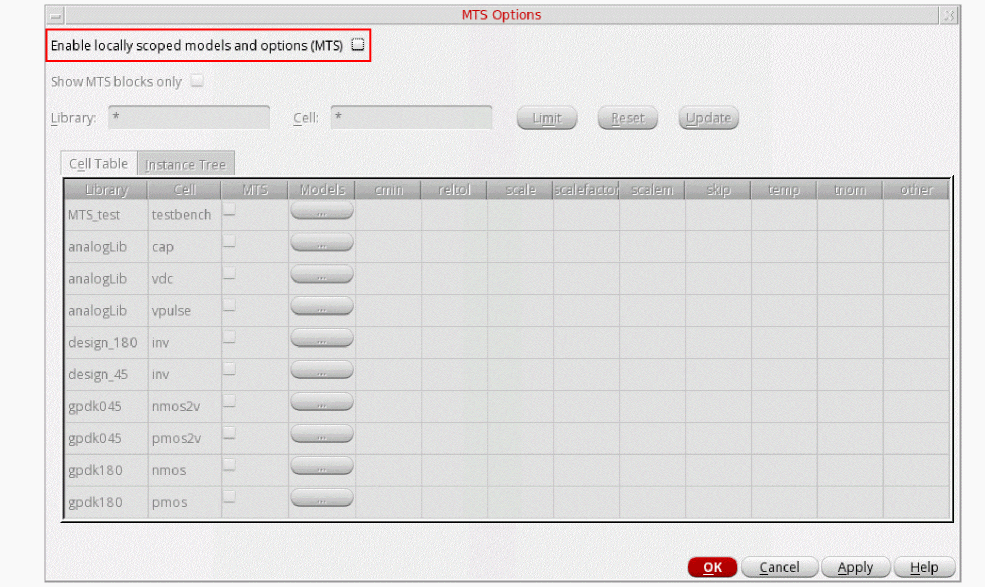Image resolution: width=985 pixels, height=587 pixels.
Task: Click the Limit button
Action: tap(547, 118)
